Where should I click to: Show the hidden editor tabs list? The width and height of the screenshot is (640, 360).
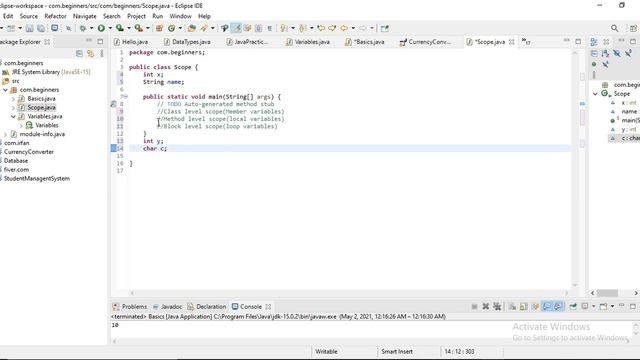tap(527, 42)
